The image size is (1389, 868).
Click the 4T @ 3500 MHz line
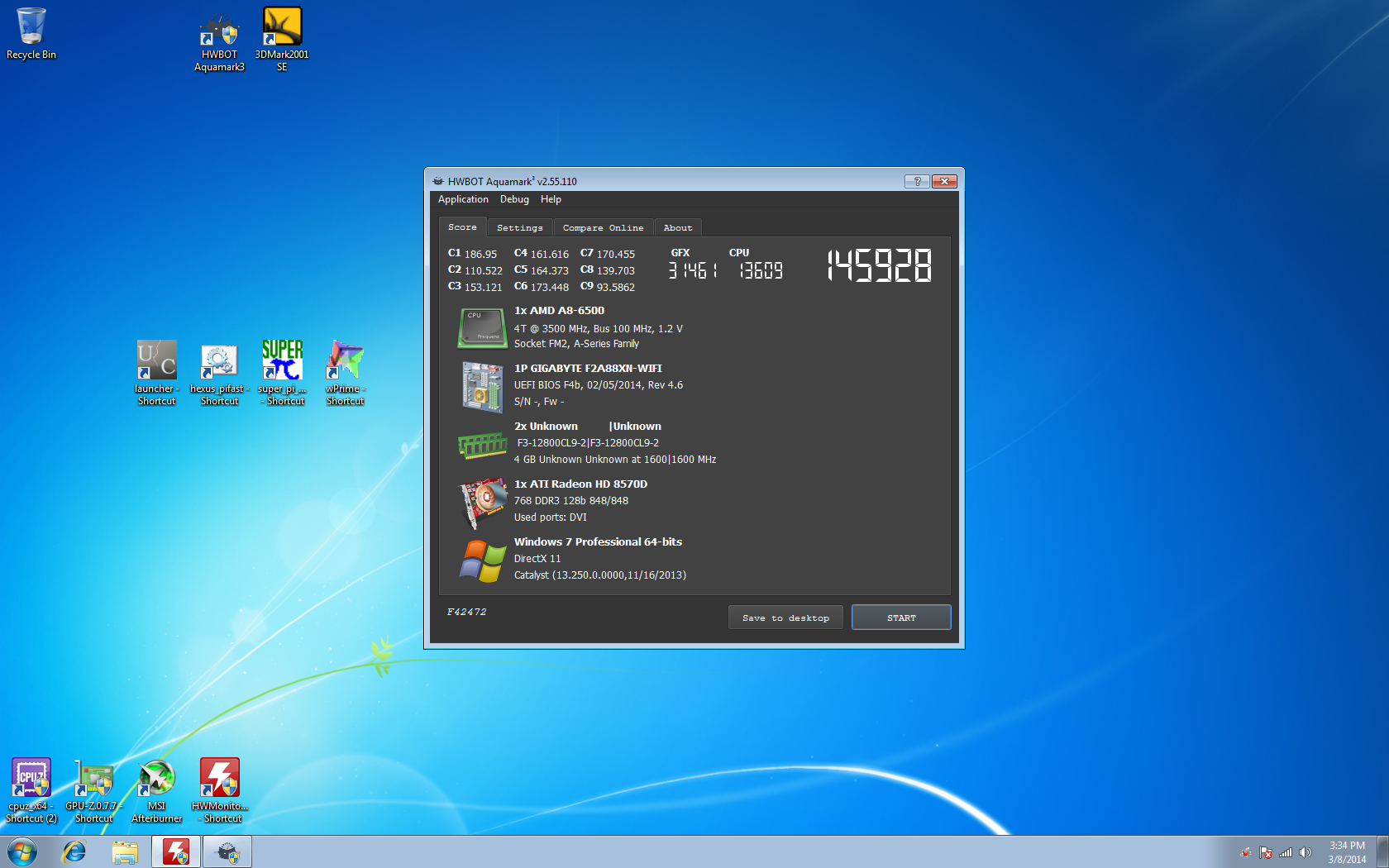(599, 329)
